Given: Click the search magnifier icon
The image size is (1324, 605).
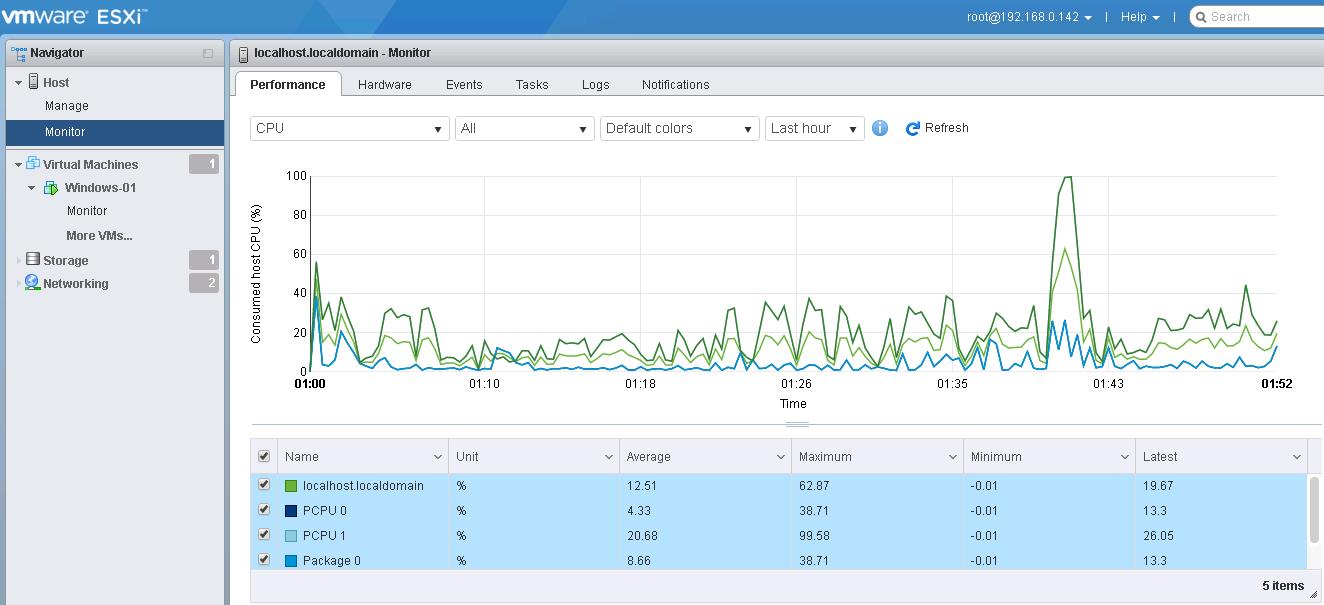Looking at the screenshot, I should click(x=1200, y=17).
